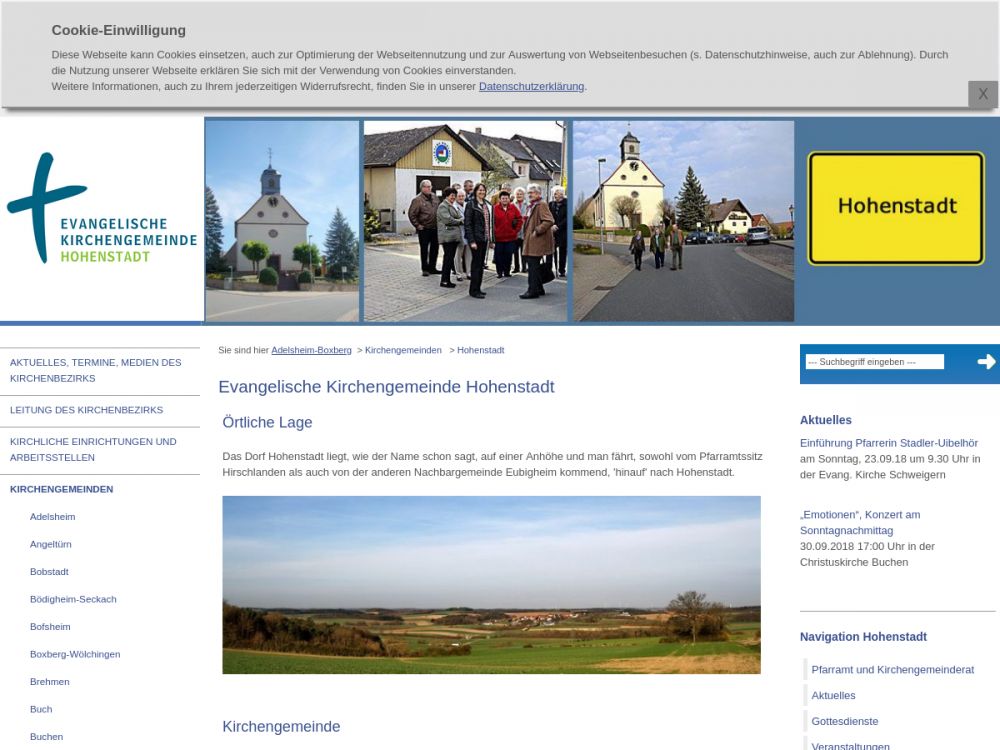Select Kirchengemeinden in the breadcrumb

tap(403, 351)
